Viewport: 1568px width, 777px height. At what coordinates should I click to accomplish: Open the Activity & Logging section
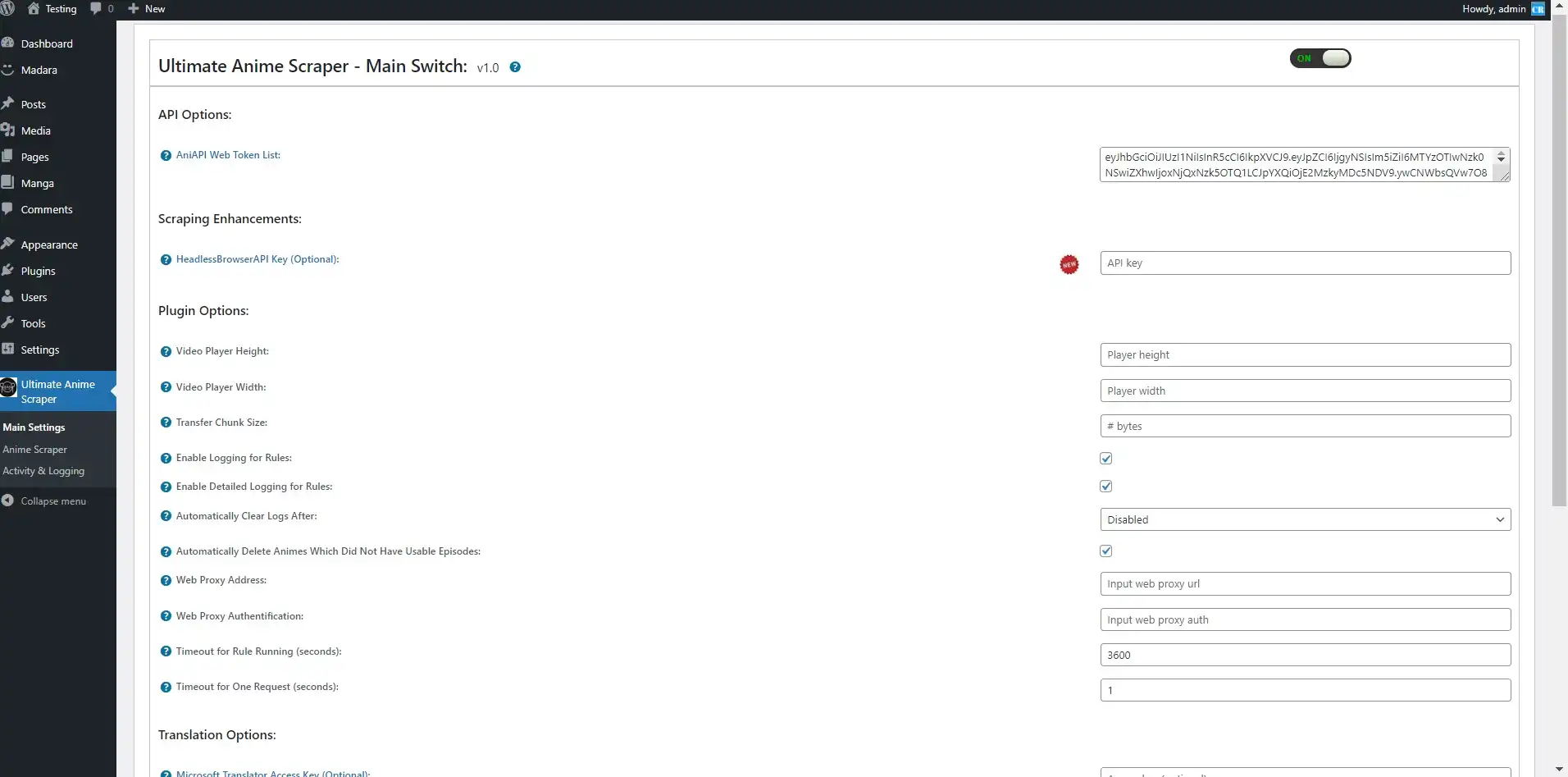43,471
